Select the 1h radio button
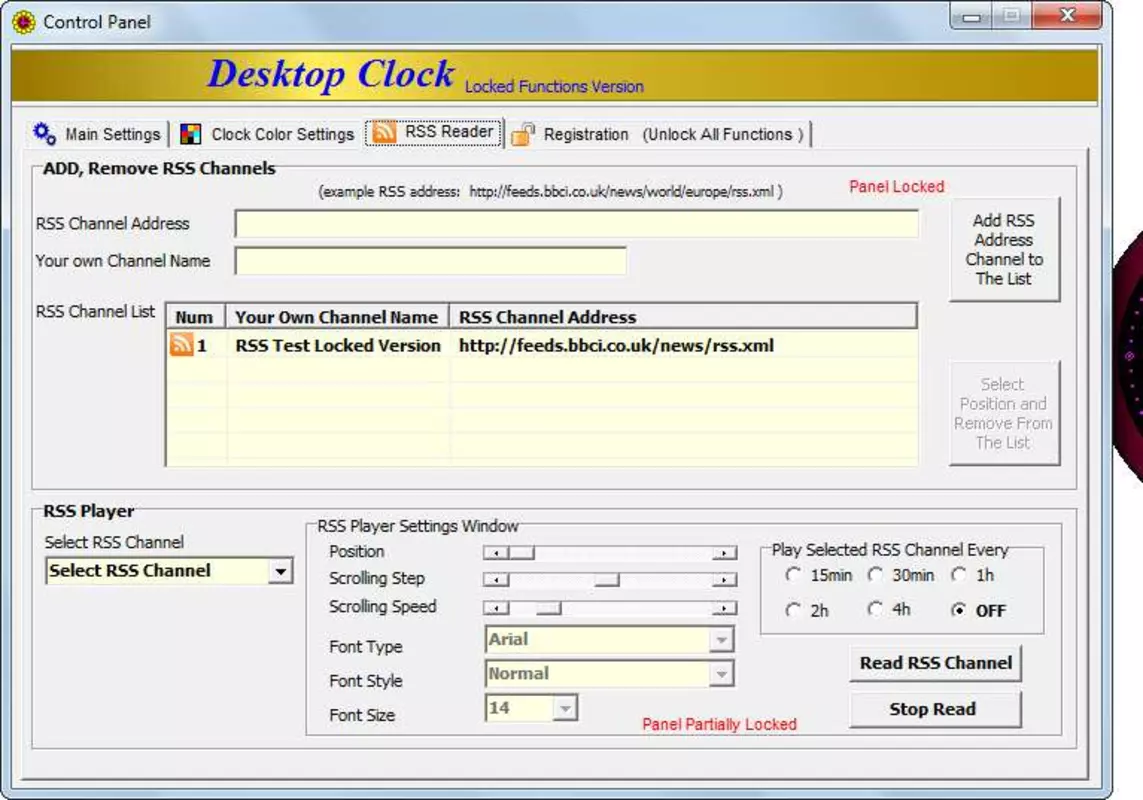 click(x=959, y=575)
